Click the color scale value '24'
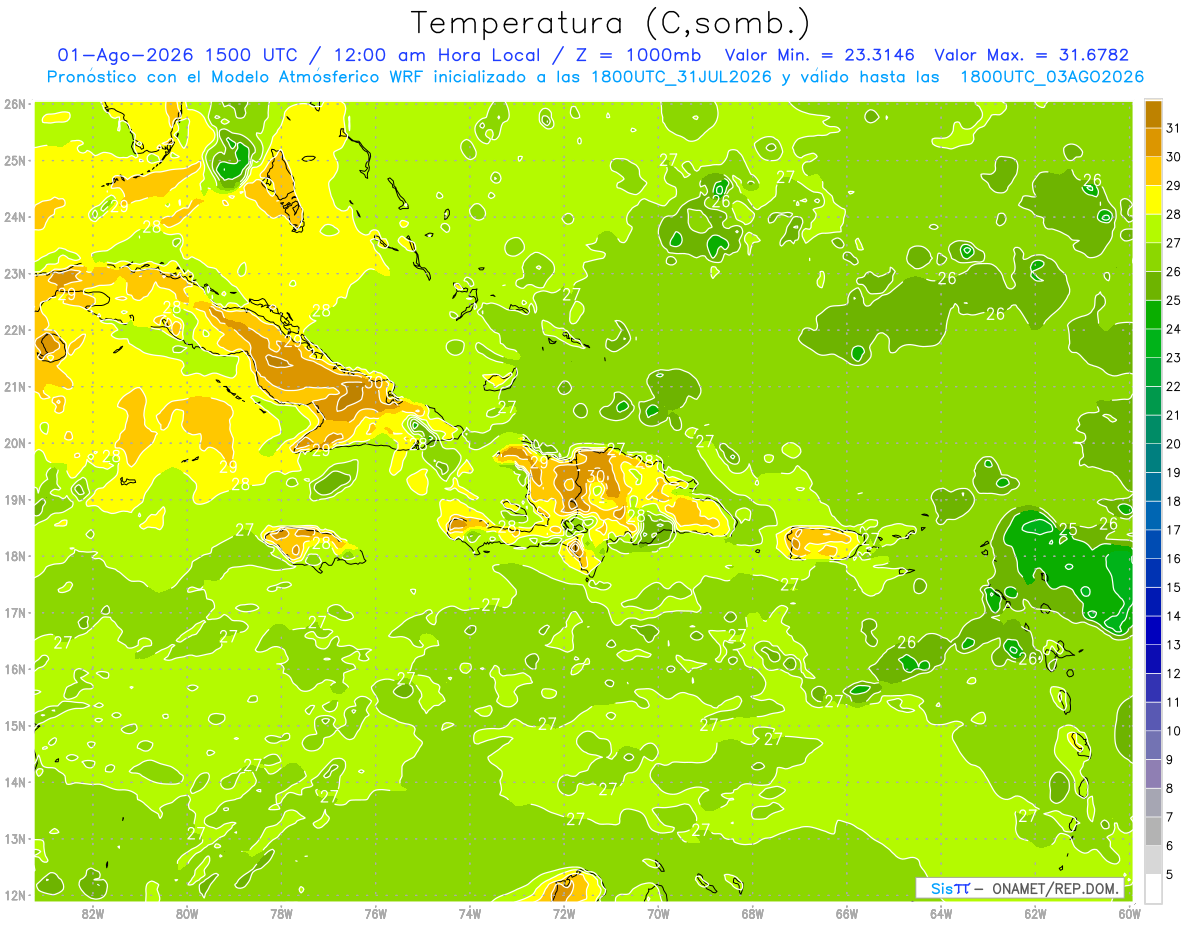 1173,329
